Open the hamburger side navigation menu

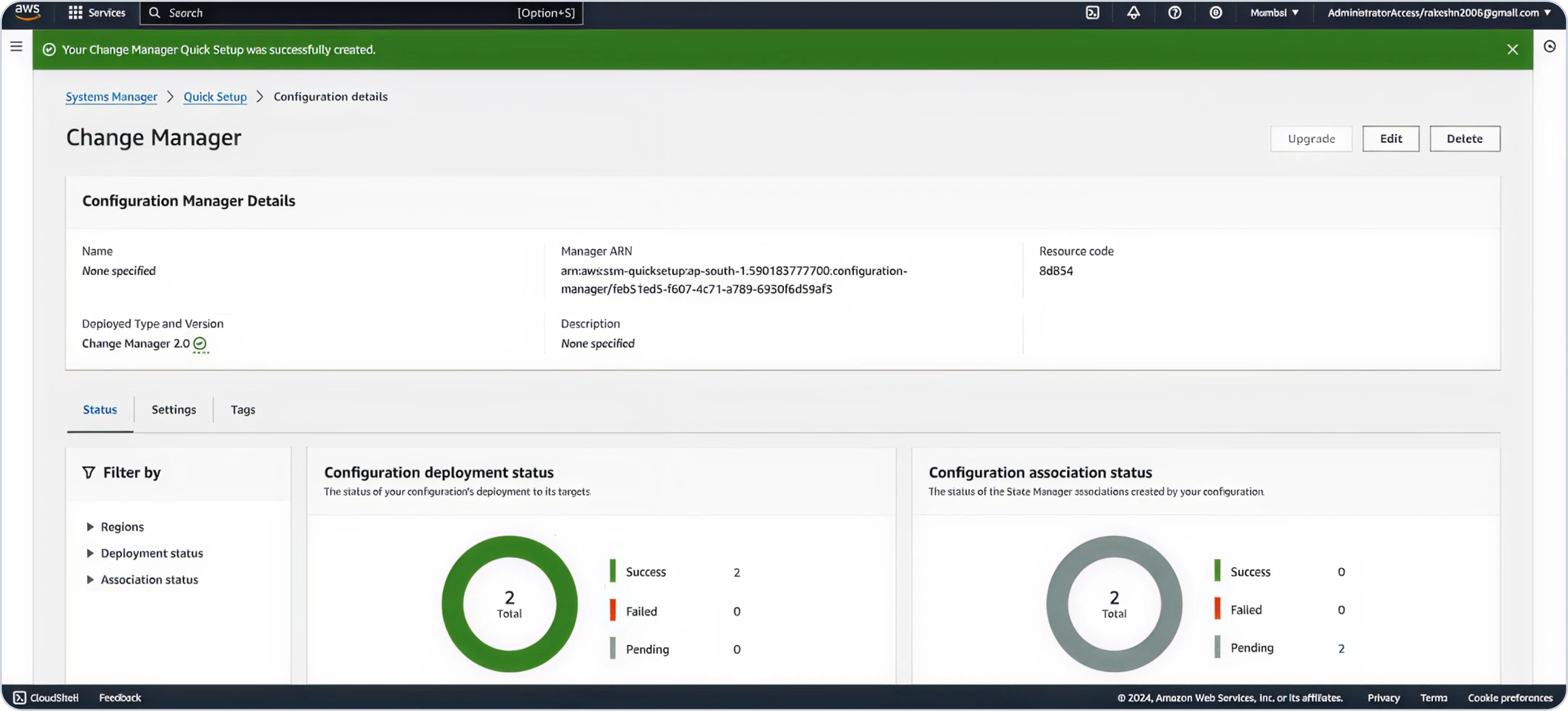click(x=16, y=46)
